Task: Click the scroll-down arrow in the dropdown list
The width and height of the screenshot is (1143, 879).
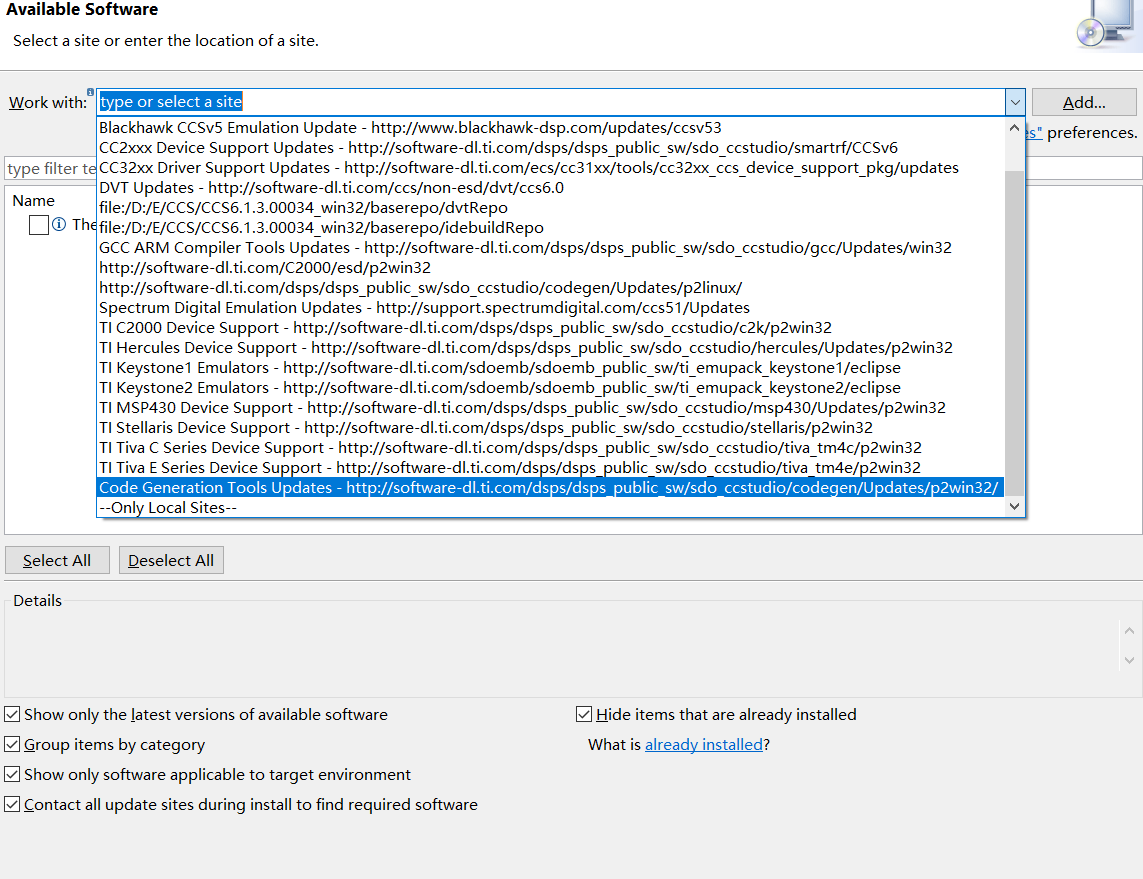Action: 1014,506
